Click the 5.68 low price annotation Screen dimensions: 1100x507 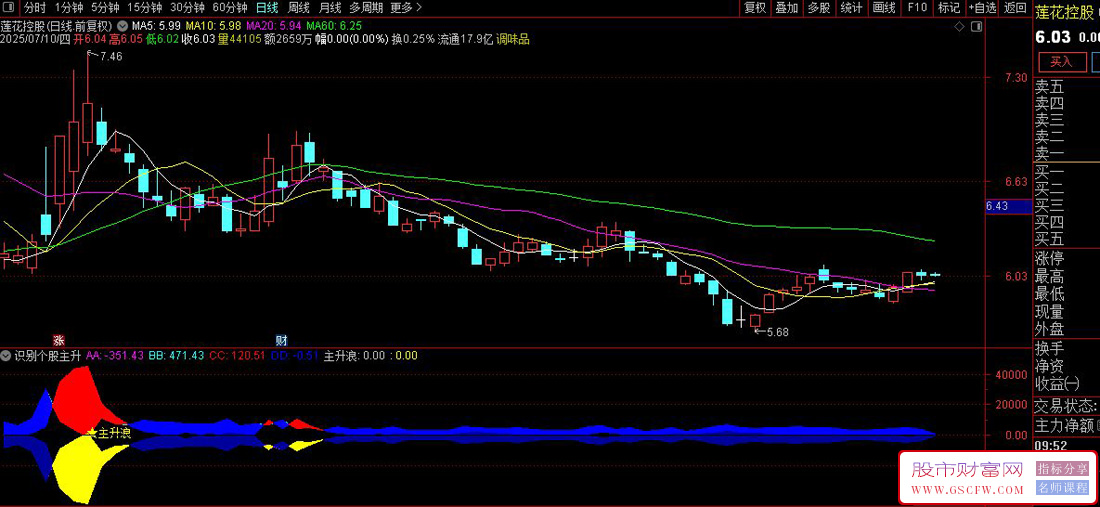tap(777, 332)
